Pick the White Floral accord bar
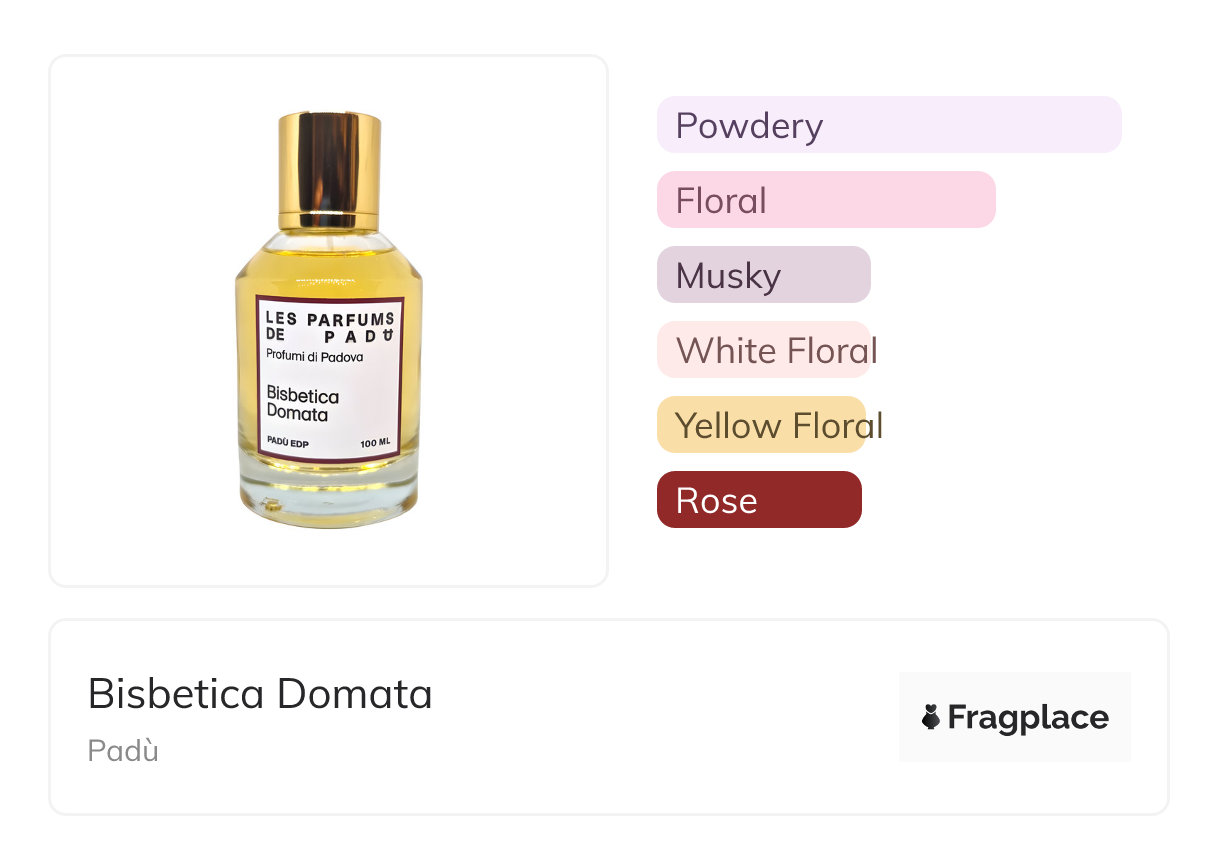 click(763, 350)
